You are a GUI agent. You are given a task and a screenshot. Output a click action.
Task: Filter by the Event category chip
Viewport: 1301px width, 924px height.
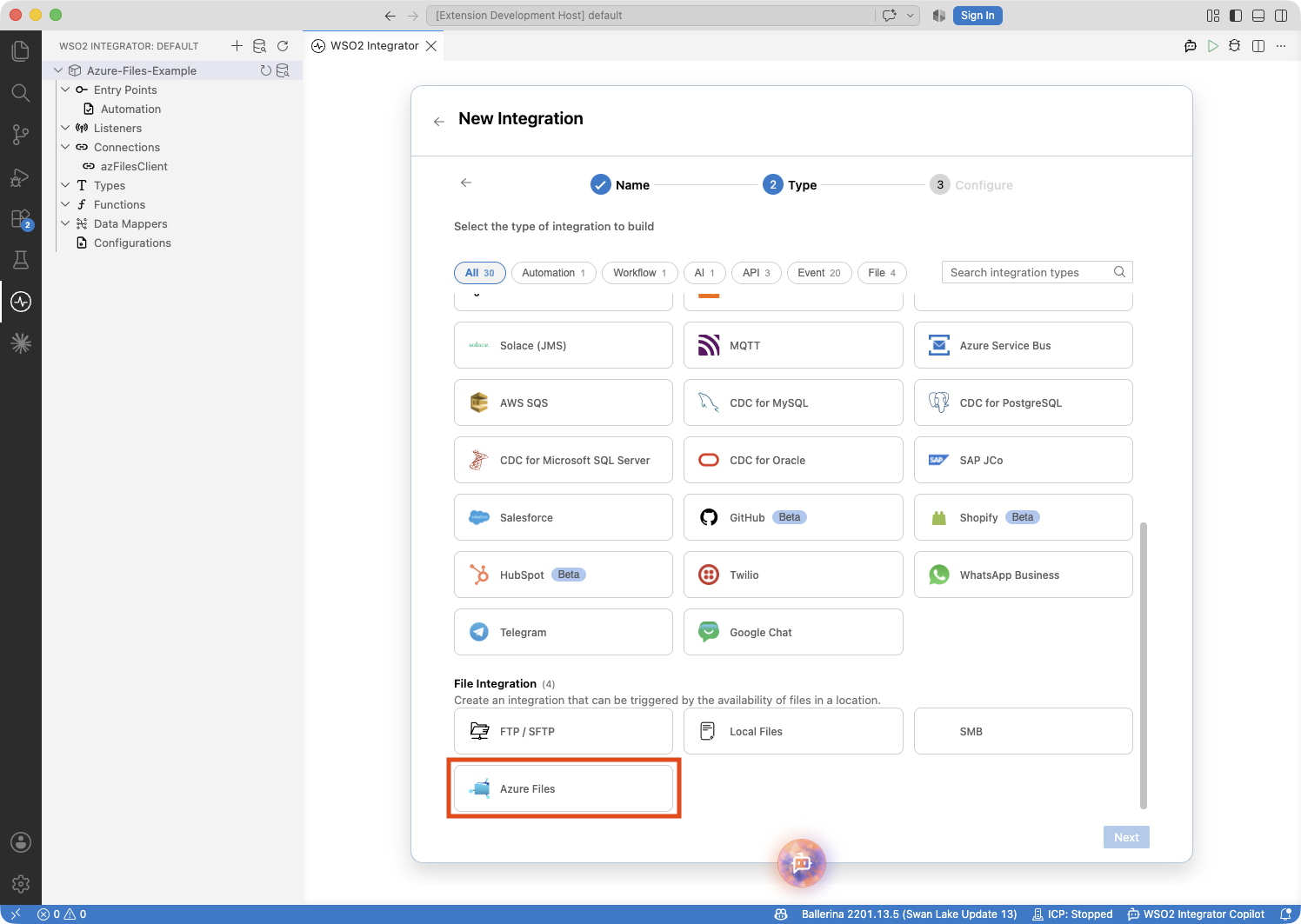pyautogui.click(x=819, y=273)
